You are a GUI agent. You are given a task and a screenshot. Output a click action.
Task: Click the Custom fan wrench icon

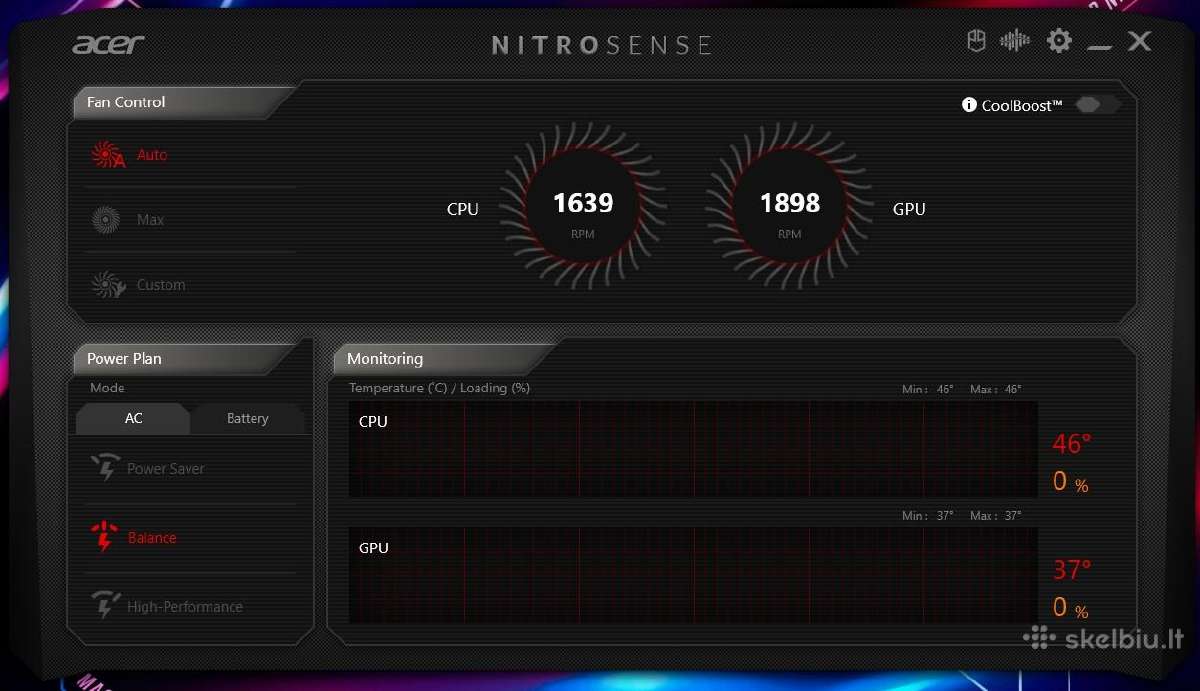pyautogui.click(x=108, y=285)
